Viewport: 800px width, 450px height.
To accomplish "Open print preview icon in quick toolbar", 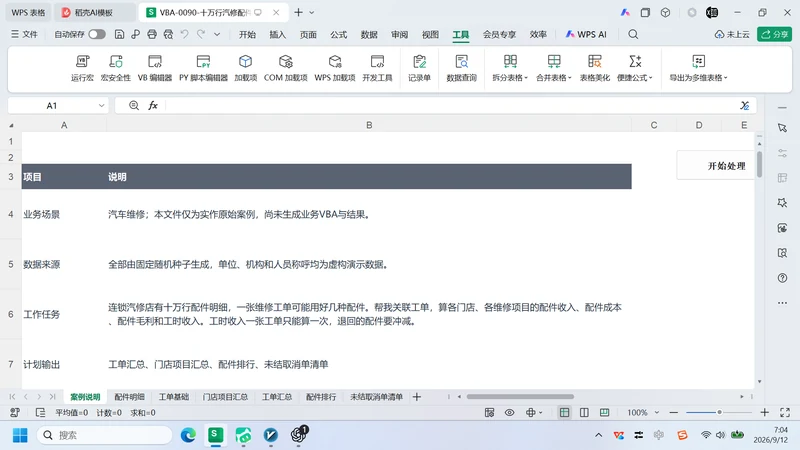I will (x=168, y=34).
